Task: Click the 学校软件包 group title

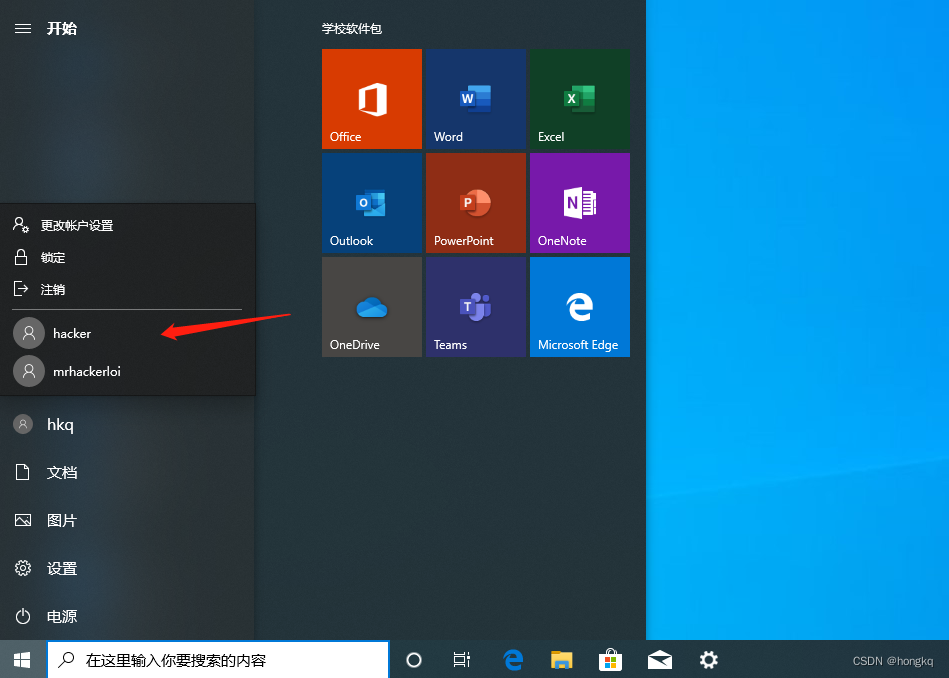Action: pos(352,28)
